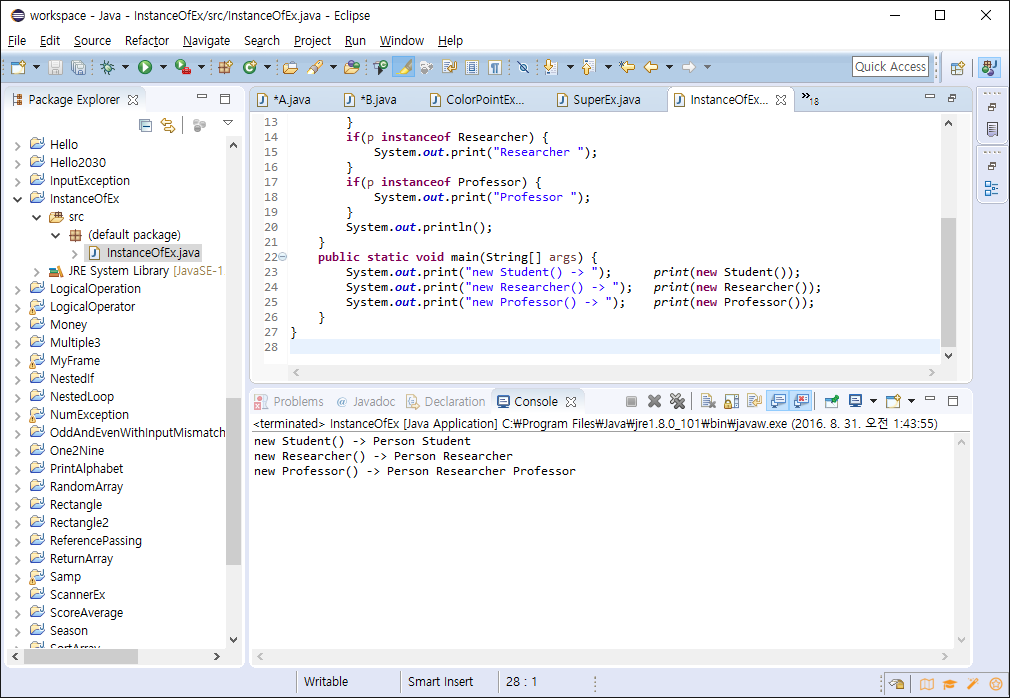Run the program with green play button
This screenshot has height=698, width=1010.
[145, 67]
